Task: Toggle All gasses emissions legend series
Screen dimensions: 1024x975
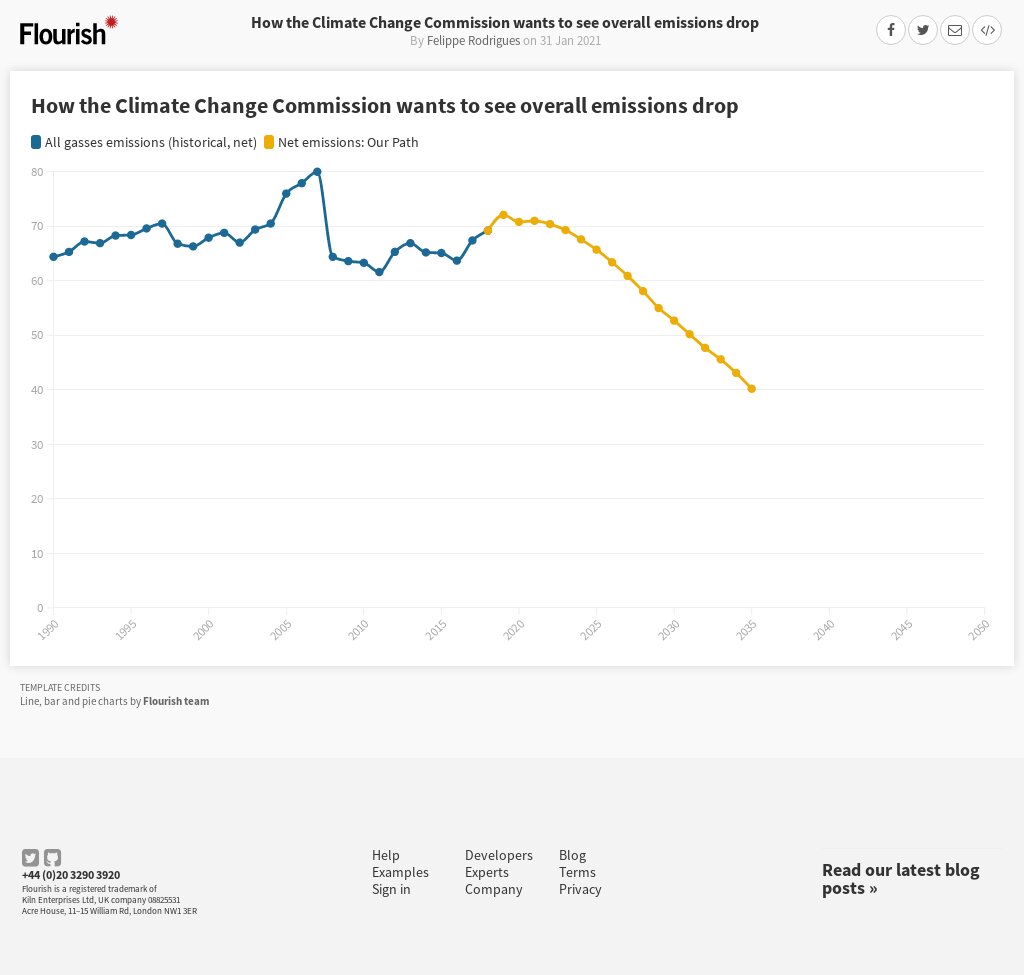Action: coord(144,143)
